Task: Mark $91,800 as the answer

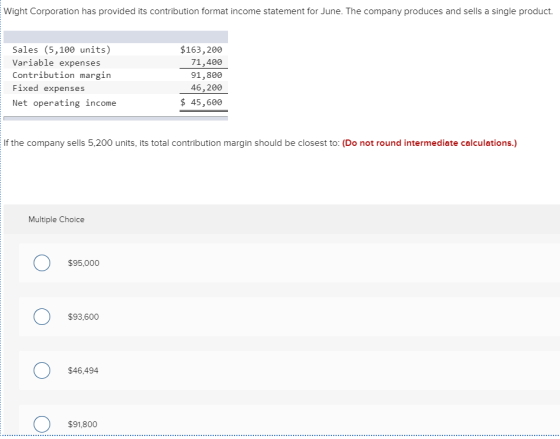Action: tap(42, 424)
